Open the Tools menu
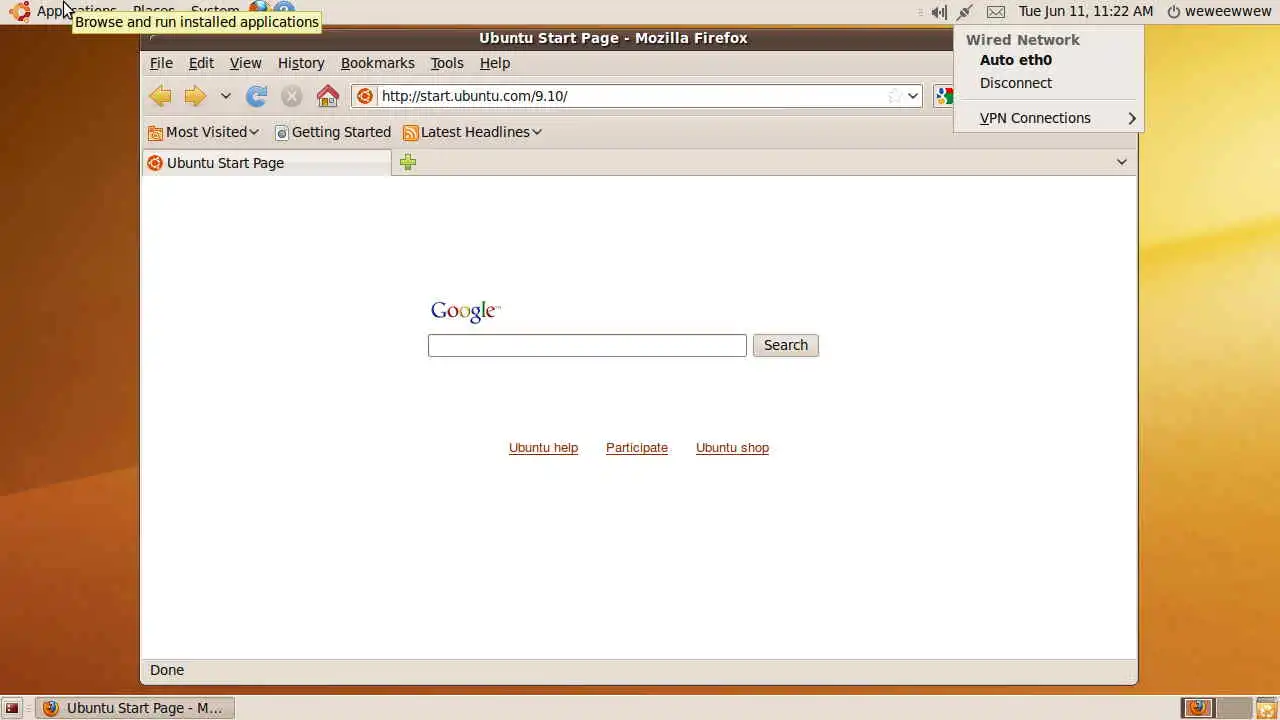This screenshot has width=1280, height=720. pyautogui.click(x=447, y=63)
